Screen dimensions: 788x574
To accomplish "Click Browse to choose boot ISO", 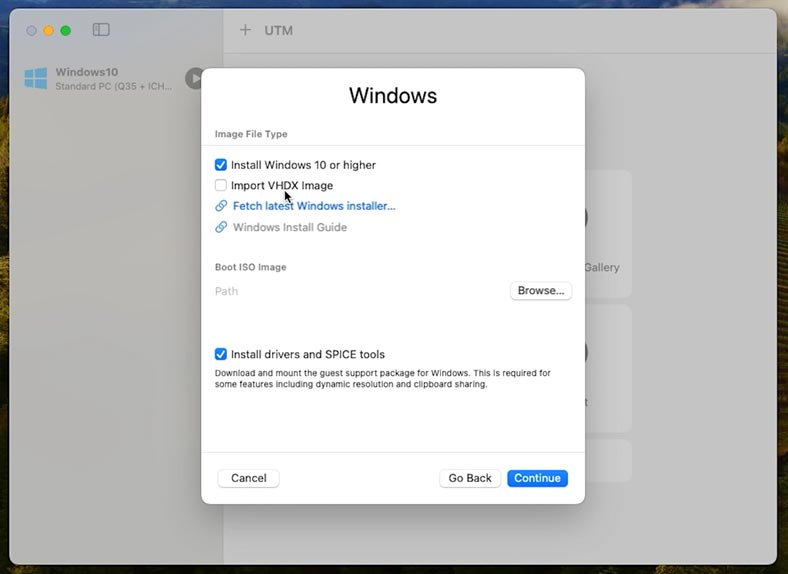I will pos(541,291).
